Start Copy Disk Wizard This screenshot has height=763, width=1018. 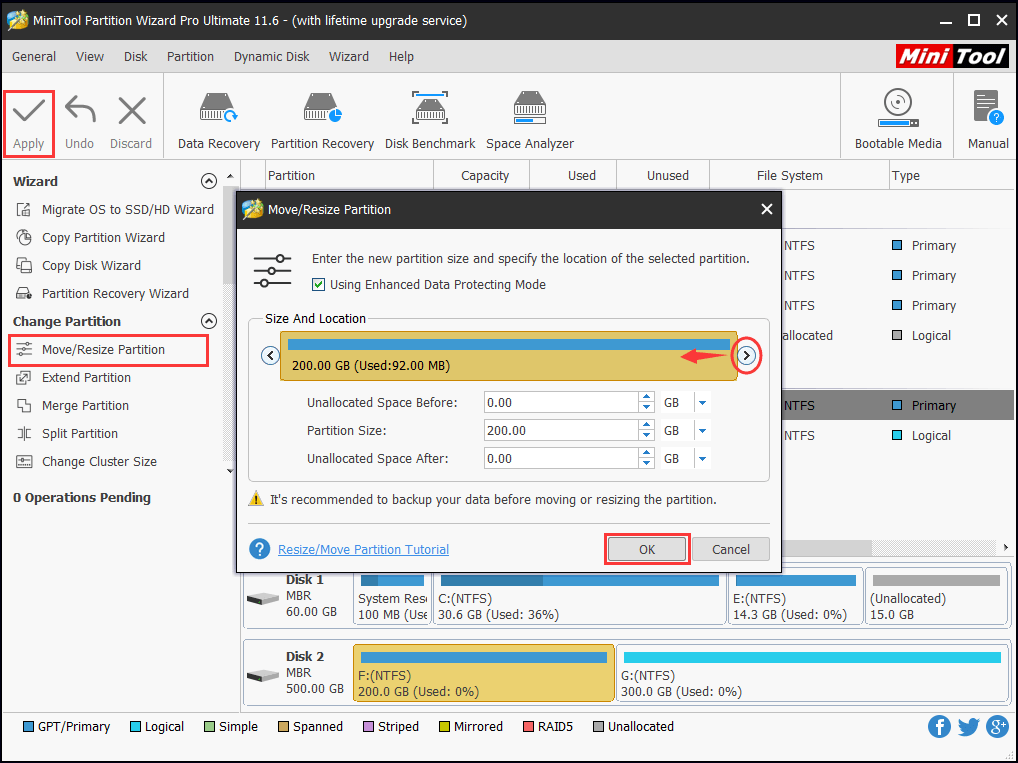tap(78, 265)
